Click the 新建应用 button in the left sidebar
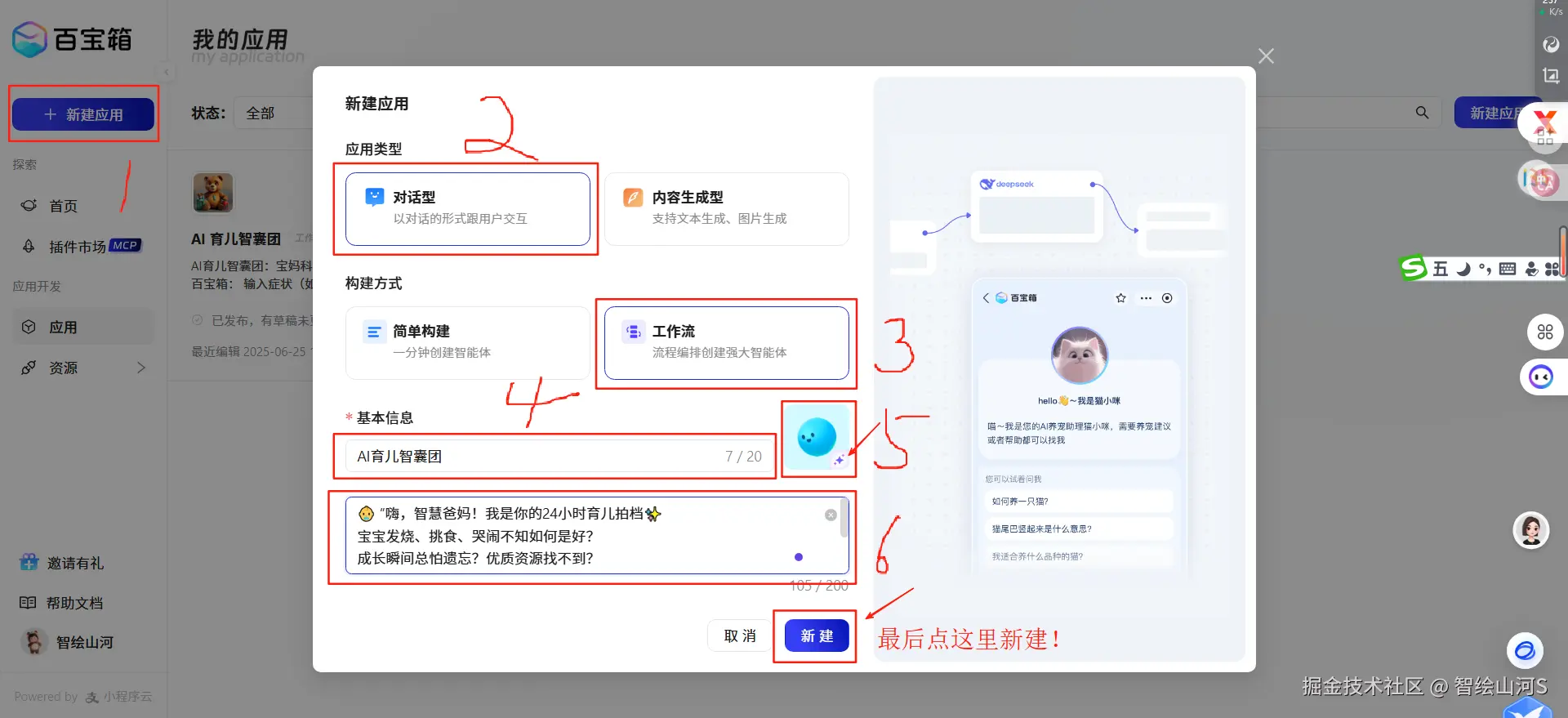The height and width of the screenshot is (718, 1568). coord(83,114)
